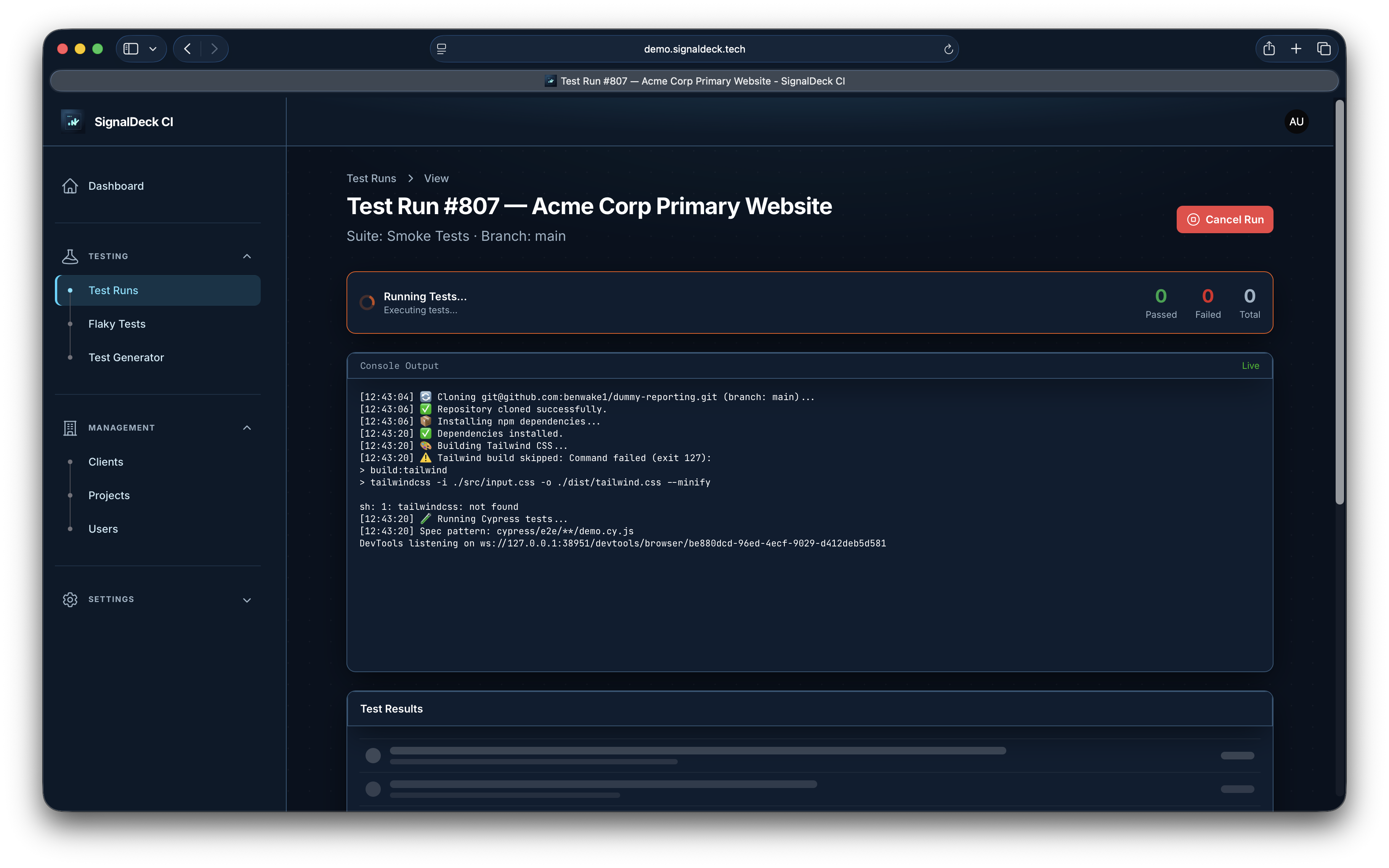
Task: Click the Total count value
Action: (1249, 296)
